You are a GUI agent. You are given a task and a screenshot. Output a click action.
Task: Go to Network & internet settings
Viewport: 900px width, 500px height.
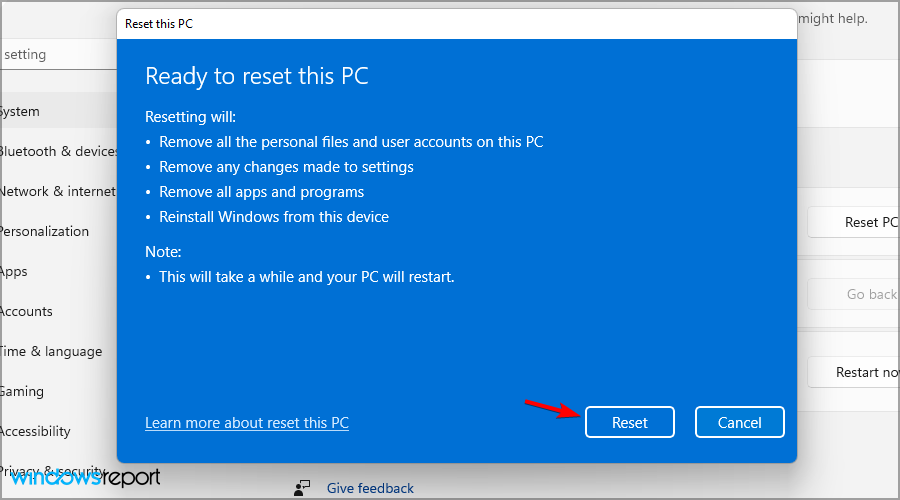pyautogui.click(x=56, y=191)
